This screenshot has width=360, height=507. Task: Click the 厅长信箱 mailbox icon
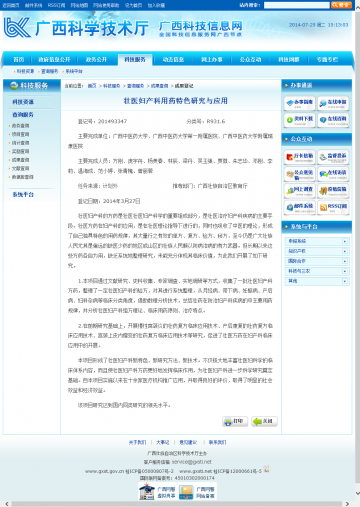coord(300,157)
